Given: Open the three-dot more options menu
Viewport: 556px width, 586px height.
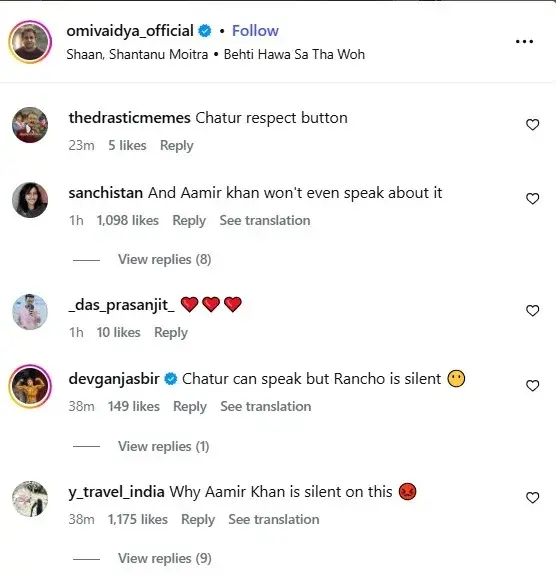Looking at the screenshot, I should pos(524,41).
